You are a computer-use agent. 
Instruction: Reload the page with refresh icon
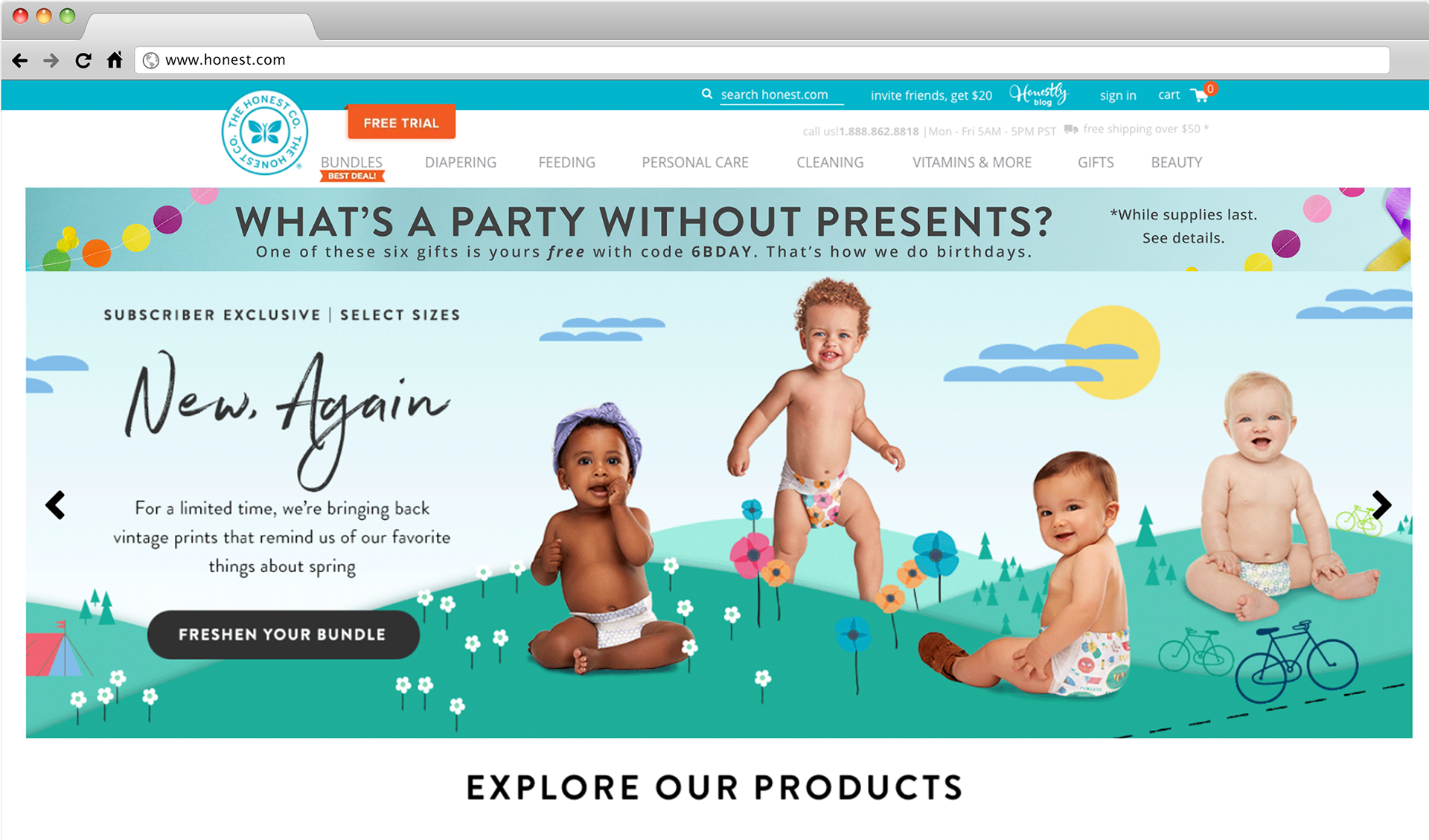[83, 60]
